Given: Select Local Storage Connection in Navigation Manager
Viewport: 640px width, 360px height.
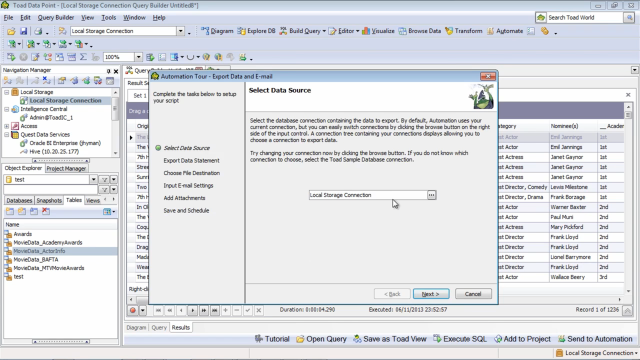Looking at the screenshot, I should click(x=65, y=100).
